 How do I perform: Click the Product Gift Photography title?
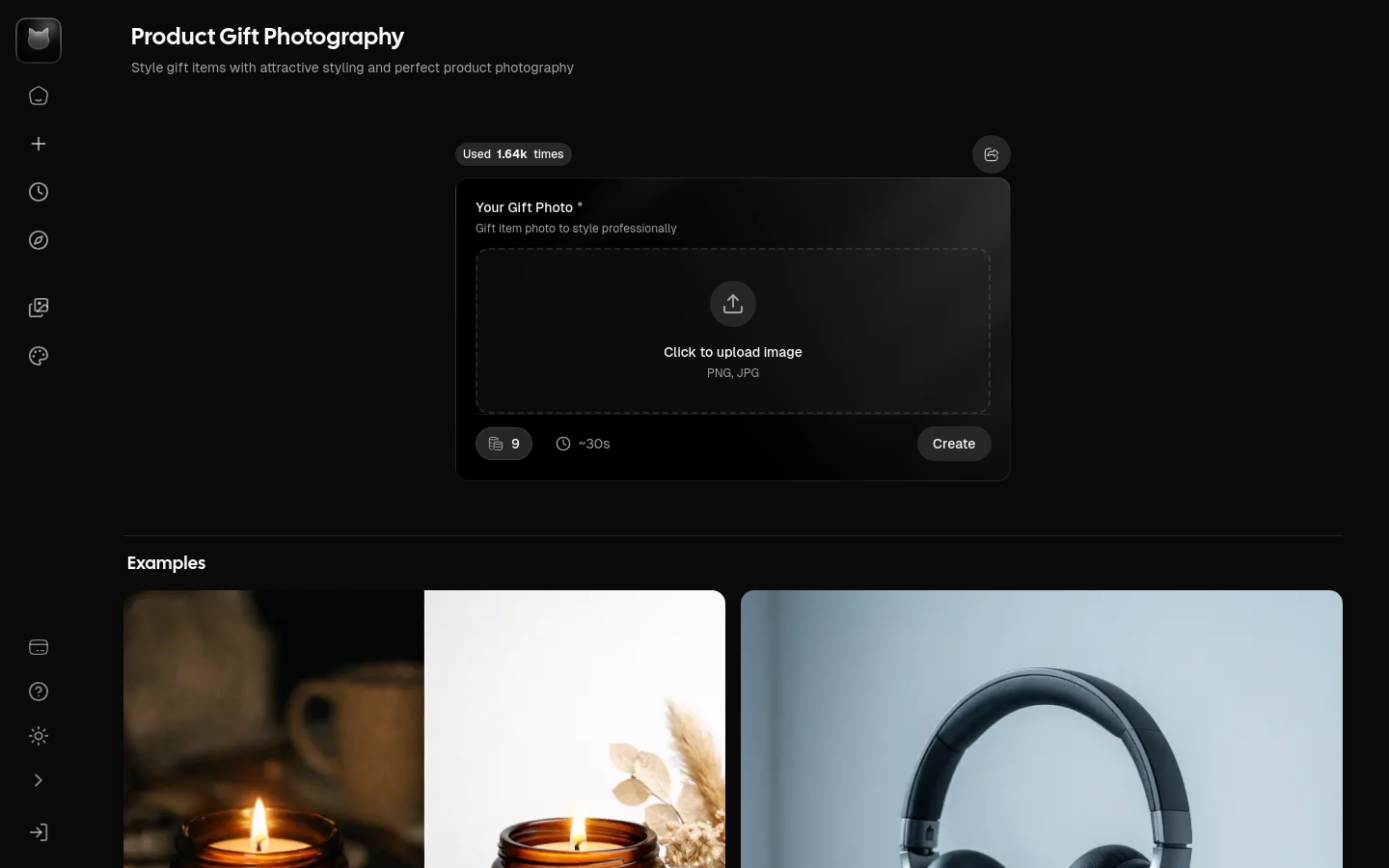click(x=267, y=37)
